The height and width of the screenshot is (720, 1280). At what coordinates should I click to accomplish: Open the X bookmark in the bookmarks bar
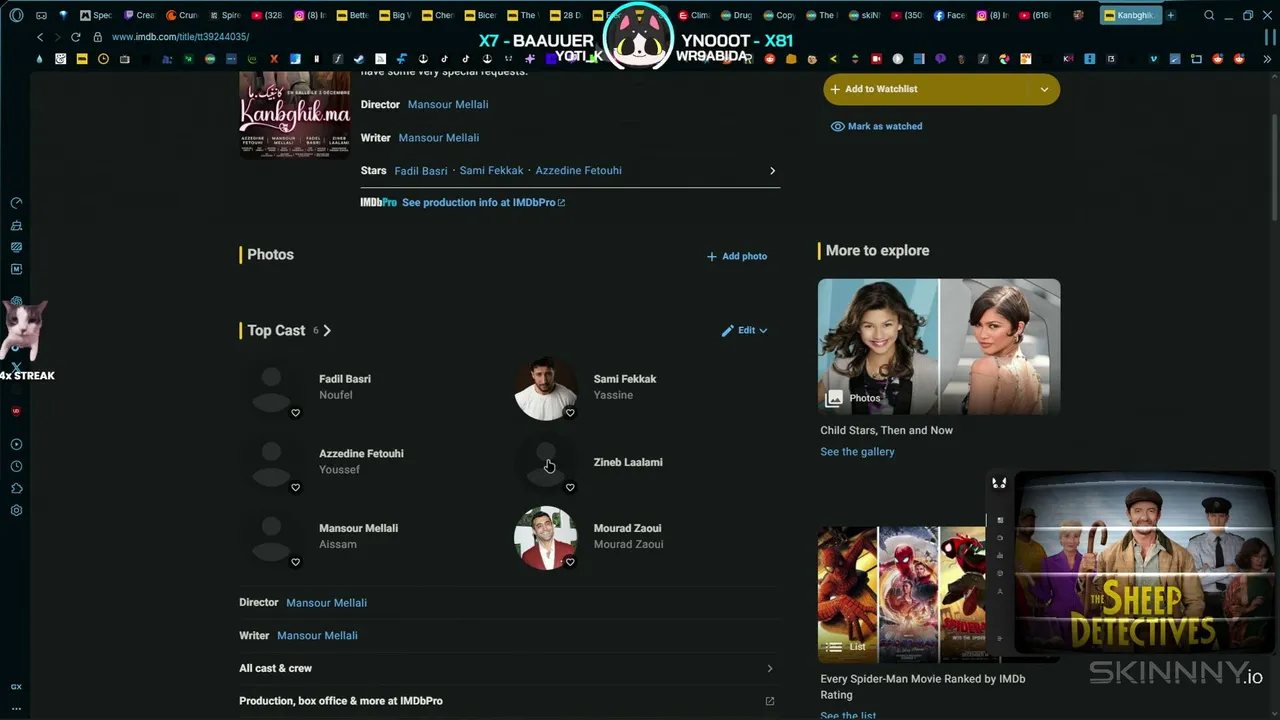(273, 59)
